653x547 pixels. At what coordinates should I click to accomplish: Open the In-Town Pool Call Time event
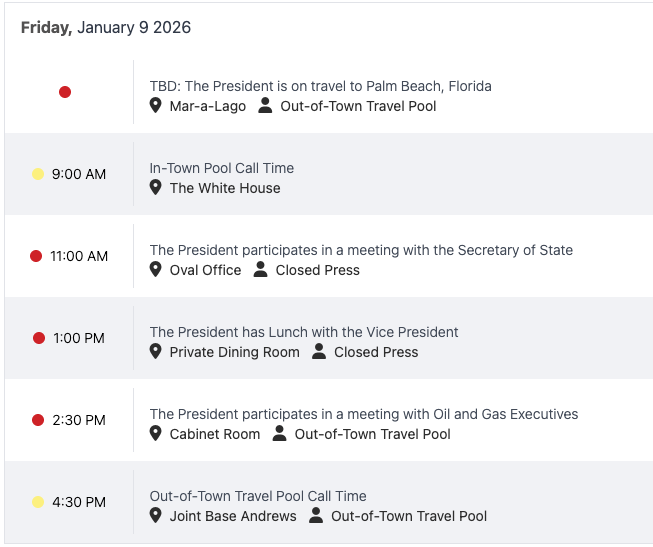pyautogui.click(x=221, y=168)
